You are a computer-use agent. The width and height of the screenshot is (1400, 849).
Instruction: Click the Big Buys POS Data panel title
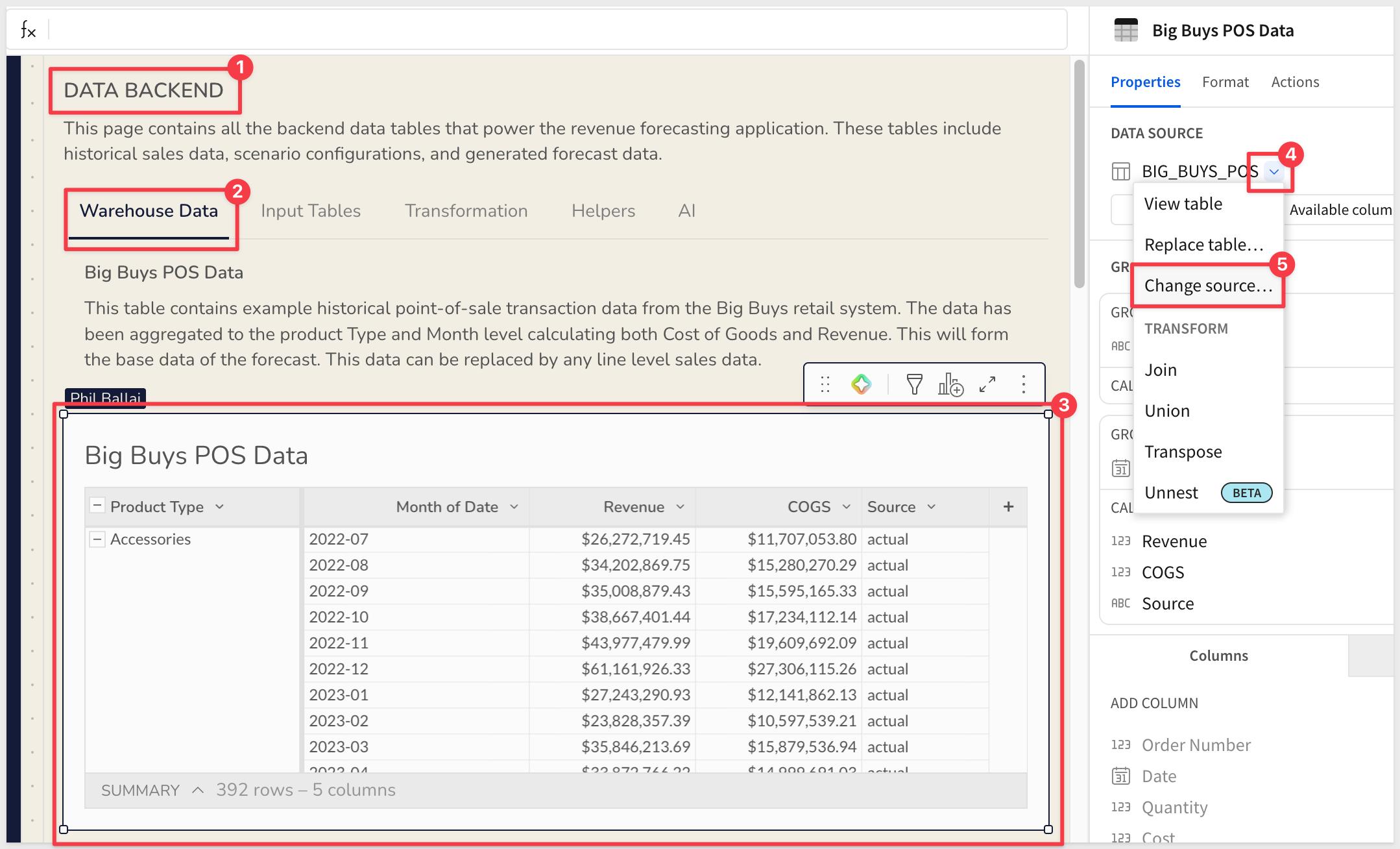(x=1223, y=31)
